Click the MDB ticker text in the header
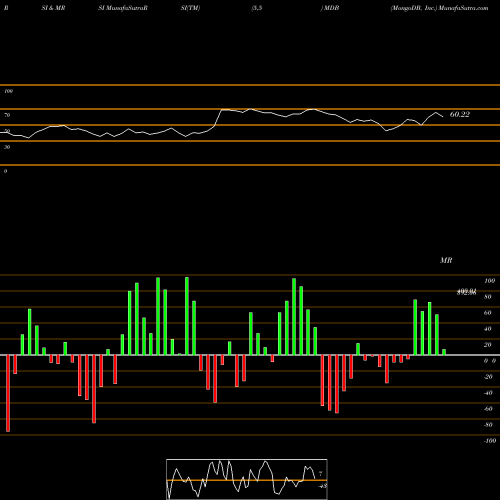The width and height of the screenshot is (500, 500). coord(331,8)
